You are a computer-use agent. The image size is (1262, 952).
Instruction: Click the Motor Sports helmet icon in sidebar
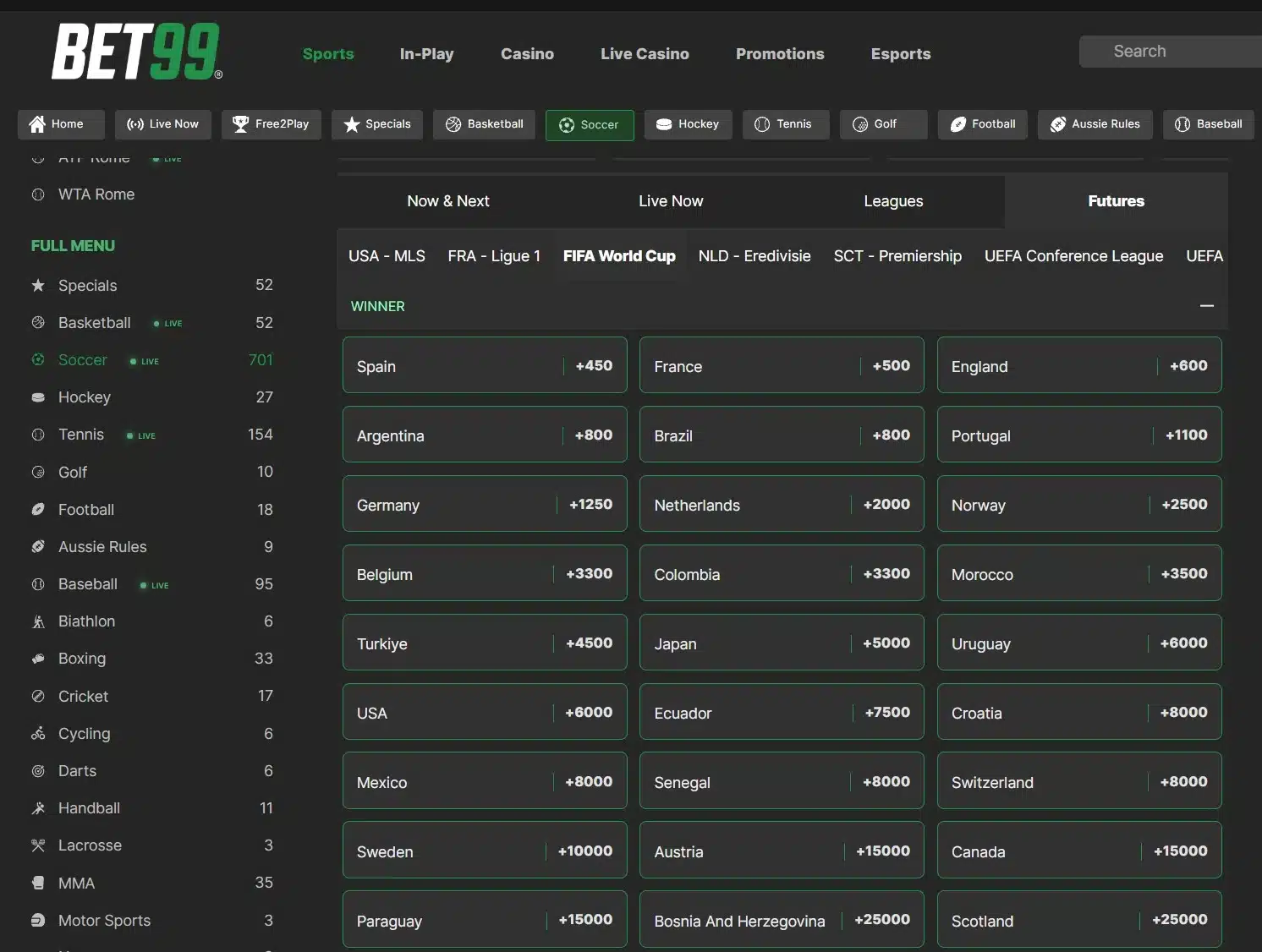(38, 920)
